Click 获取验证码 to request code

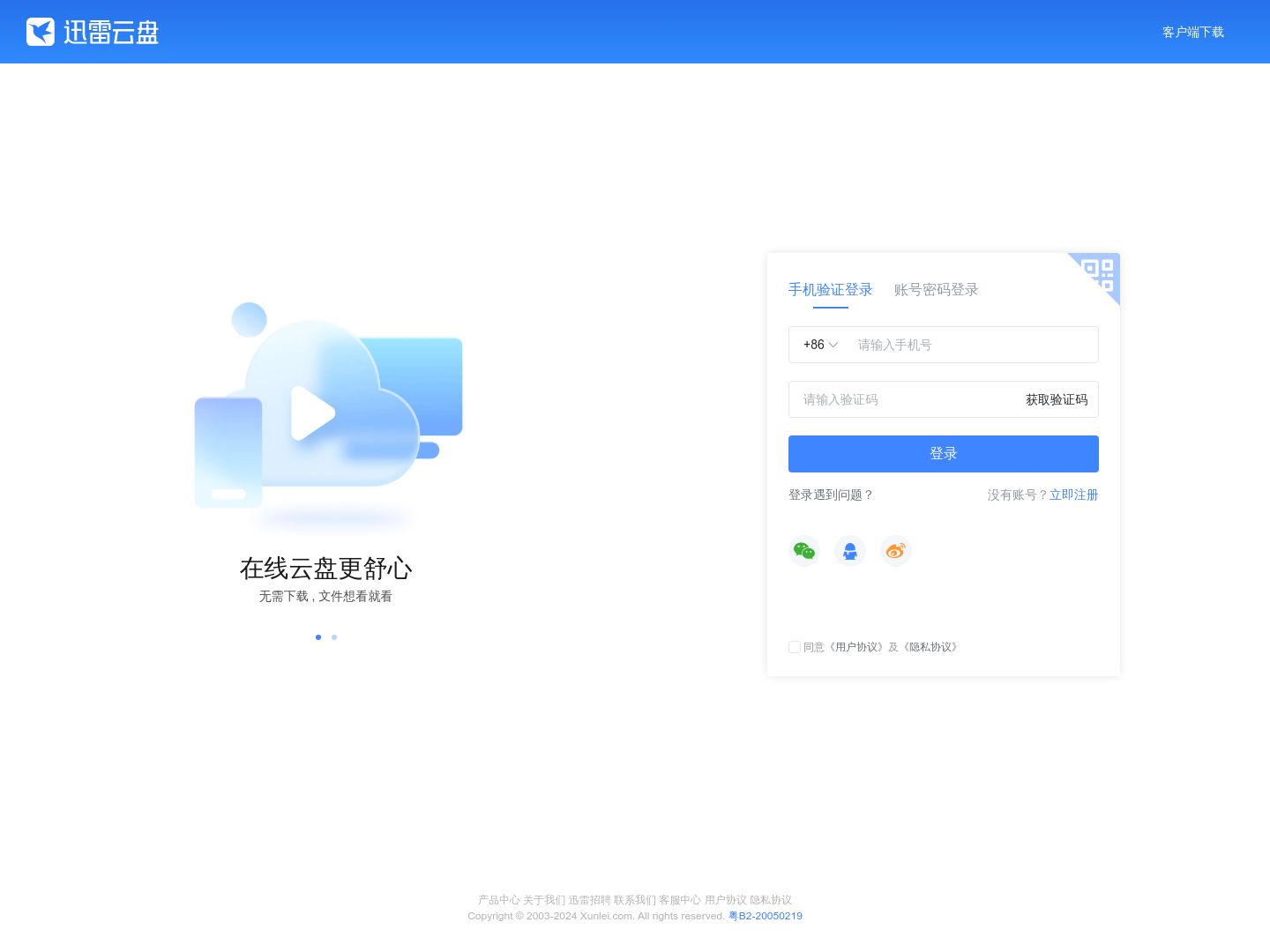1057,399
